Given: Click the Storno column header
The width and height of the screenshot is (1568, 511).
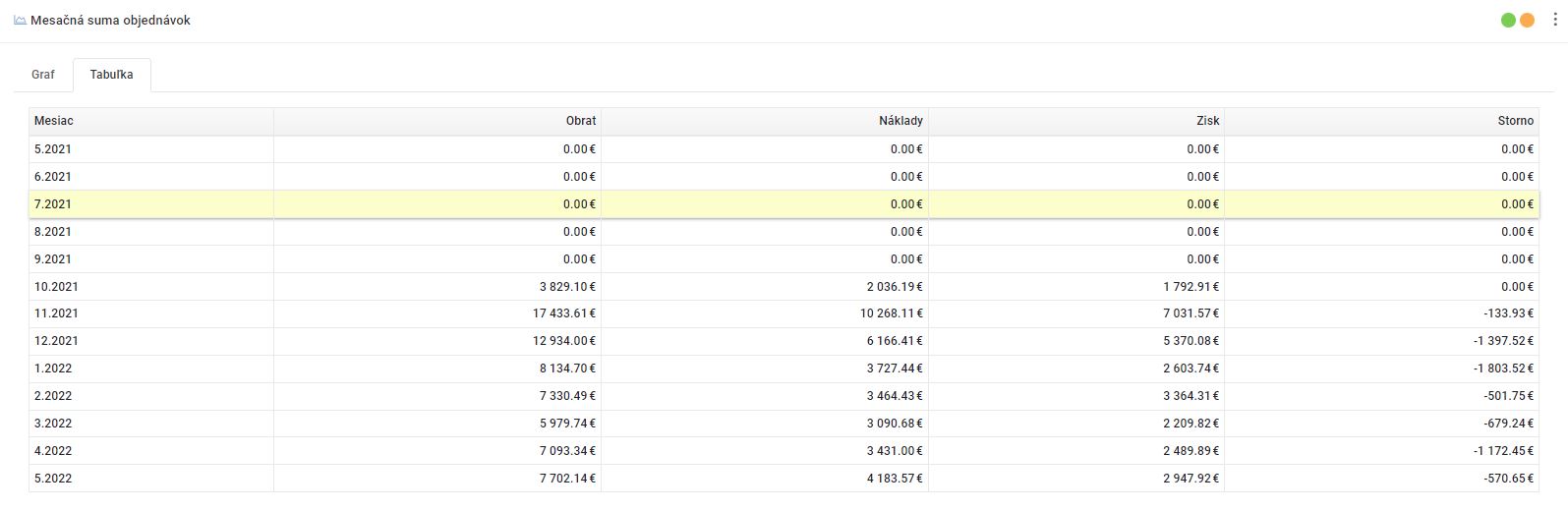Looking at the screenshot, I should click(1515, 121).
